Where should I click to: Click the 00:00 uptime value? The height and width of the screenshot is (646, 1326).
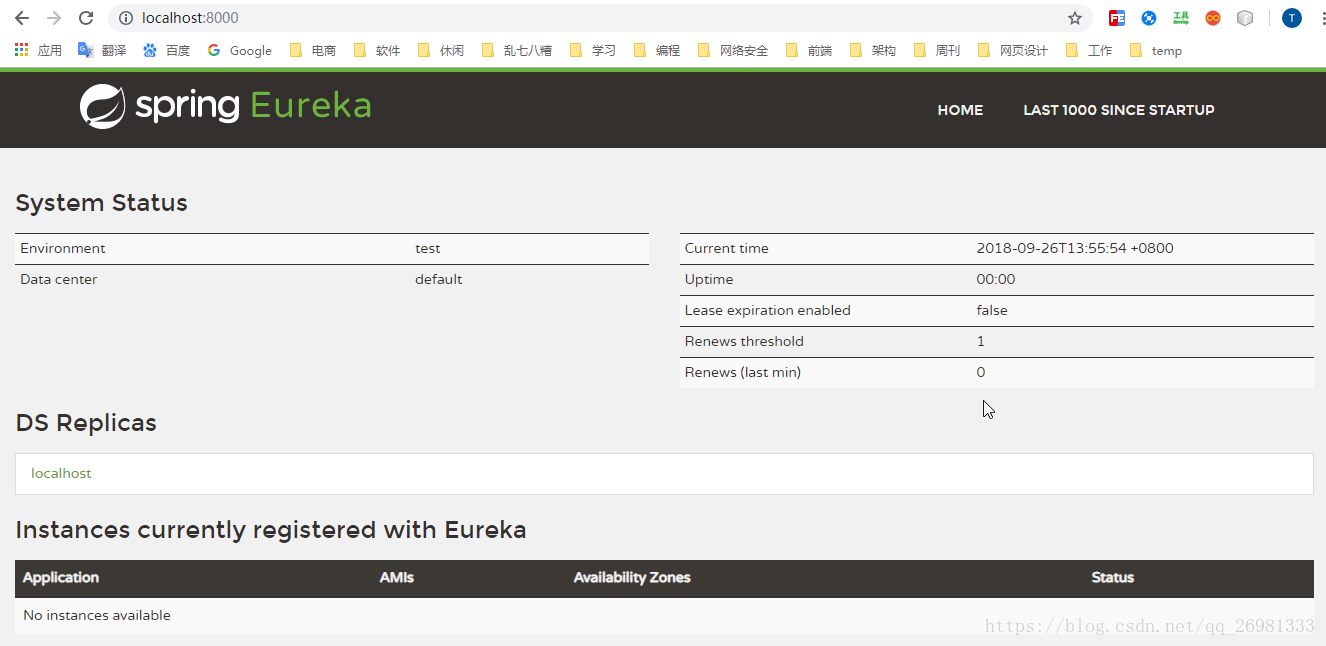click(x=996, y=279)
